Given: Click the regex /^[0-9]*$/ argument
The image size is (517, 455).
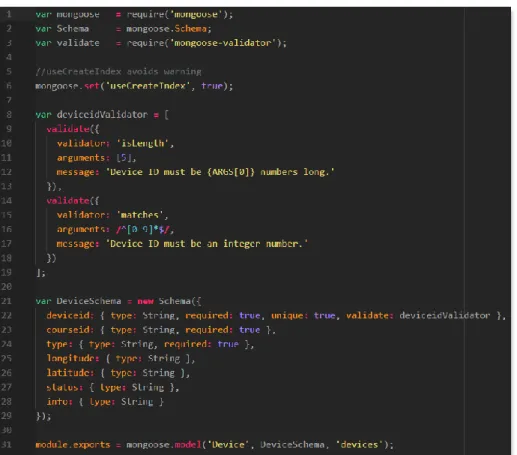Looking at the screenshot, I should [143, 229].
